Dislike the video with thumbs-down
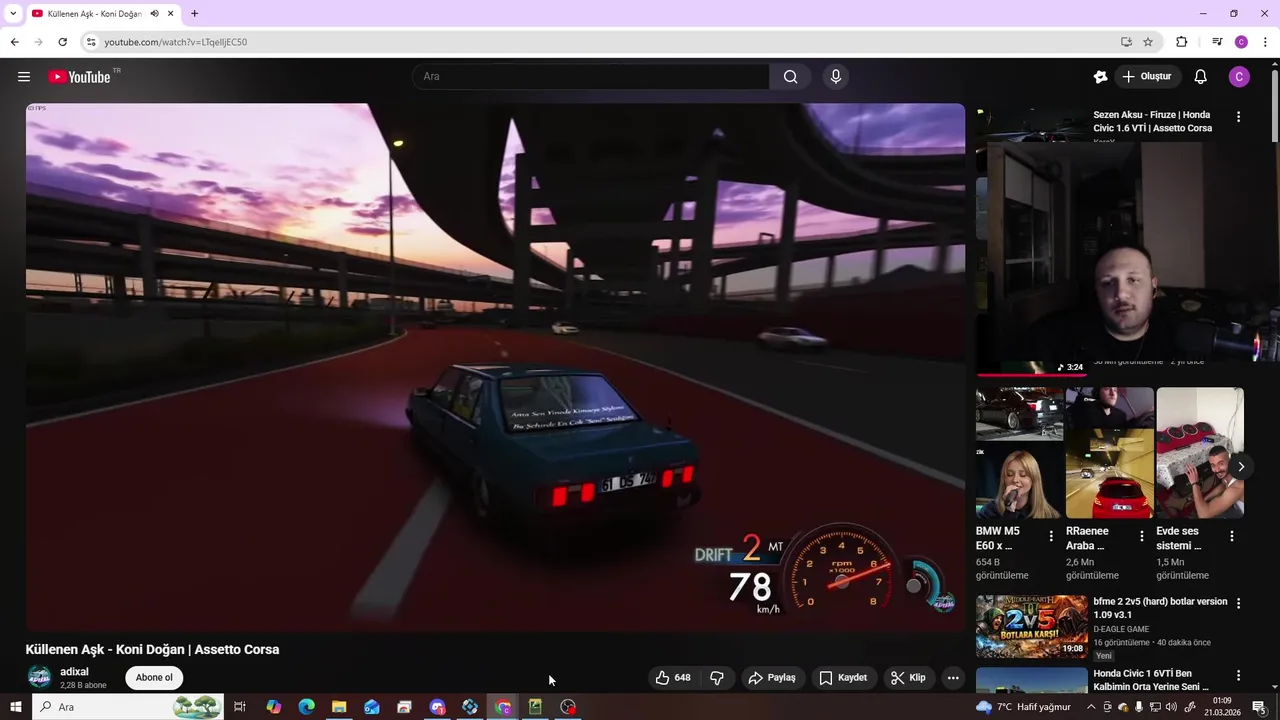The height and width of the screenshot is (720, 1280). point(717,678)
